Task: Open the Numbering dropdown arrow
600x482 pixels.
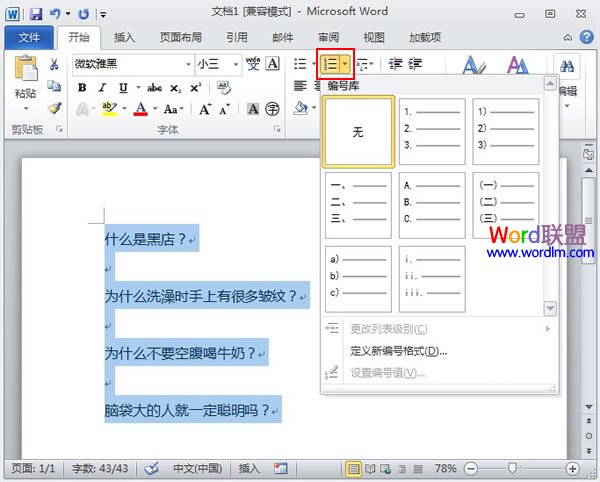Action: (345, 64)
